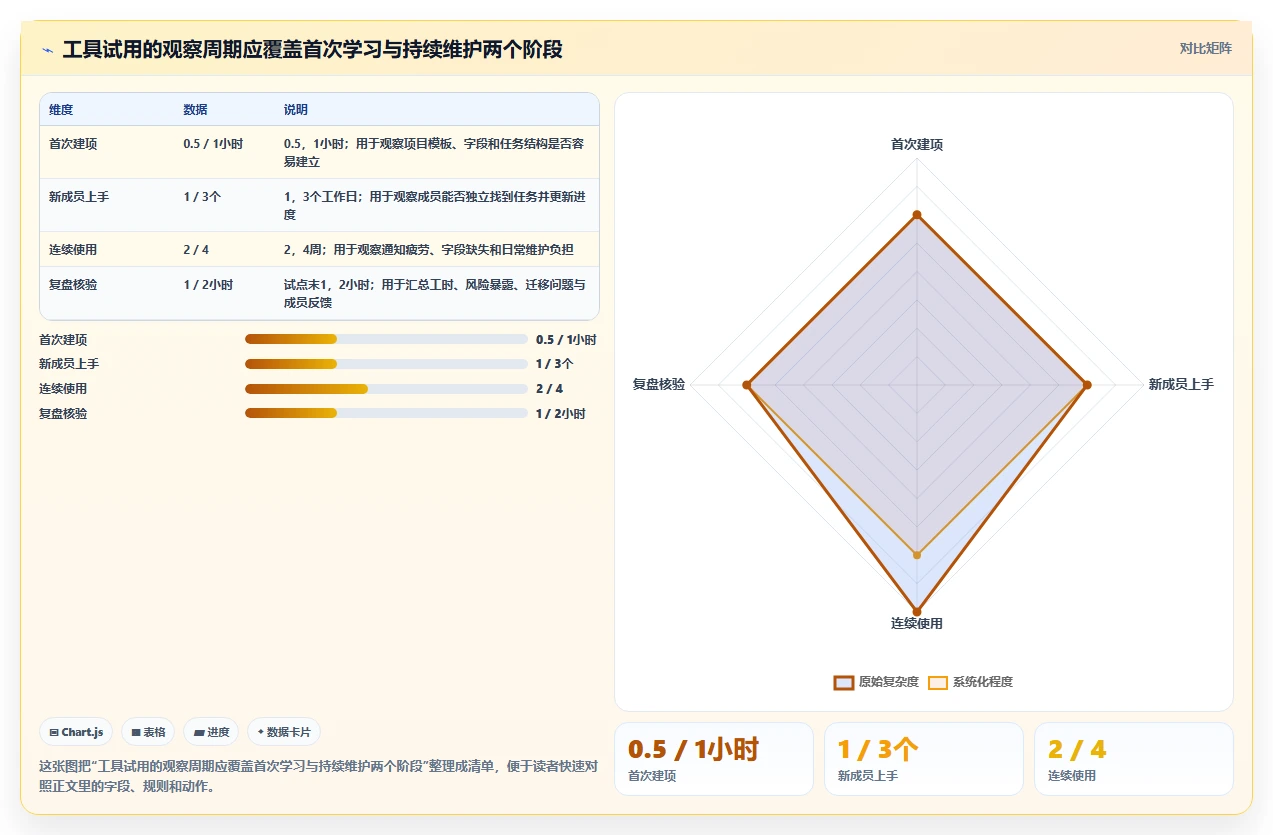Screen dimensions: 1273x835
Task: Click the 复盘核验 label in the progress list
Action: point(63,413)
